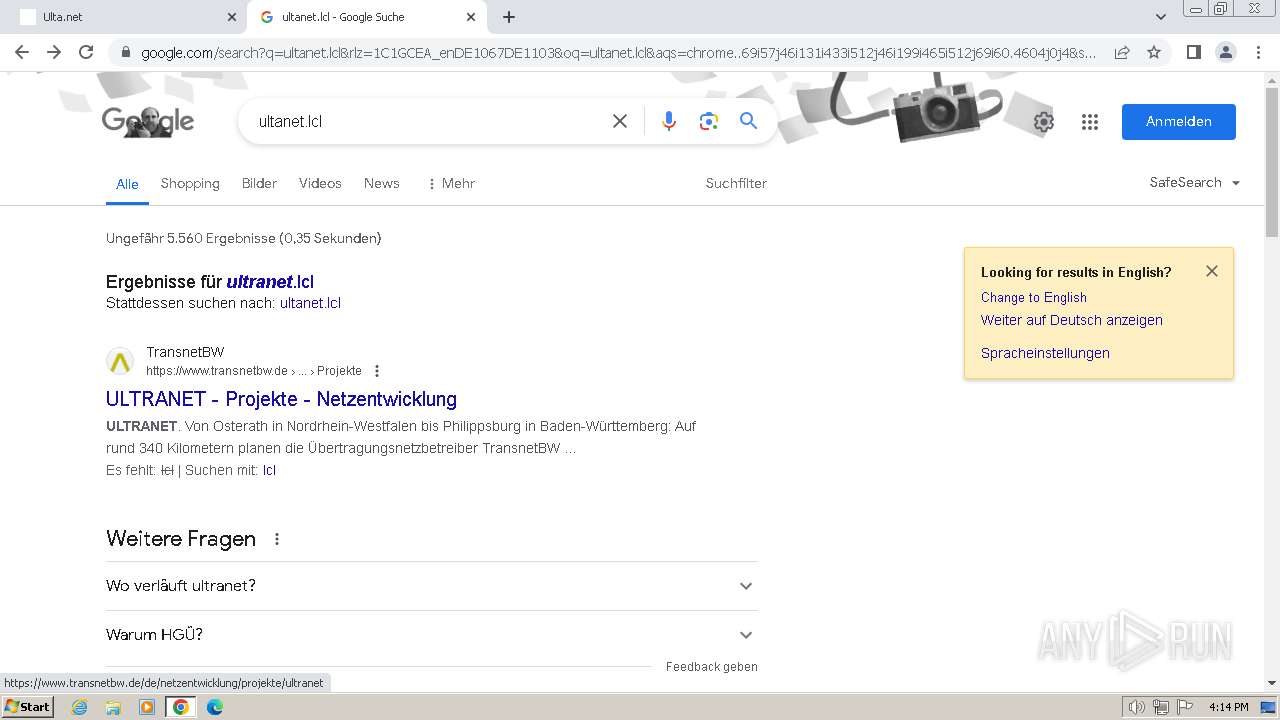Open the tab search dropdown arrow
The width and height of the screenshot is (1280, 720).
(1160, 17)
